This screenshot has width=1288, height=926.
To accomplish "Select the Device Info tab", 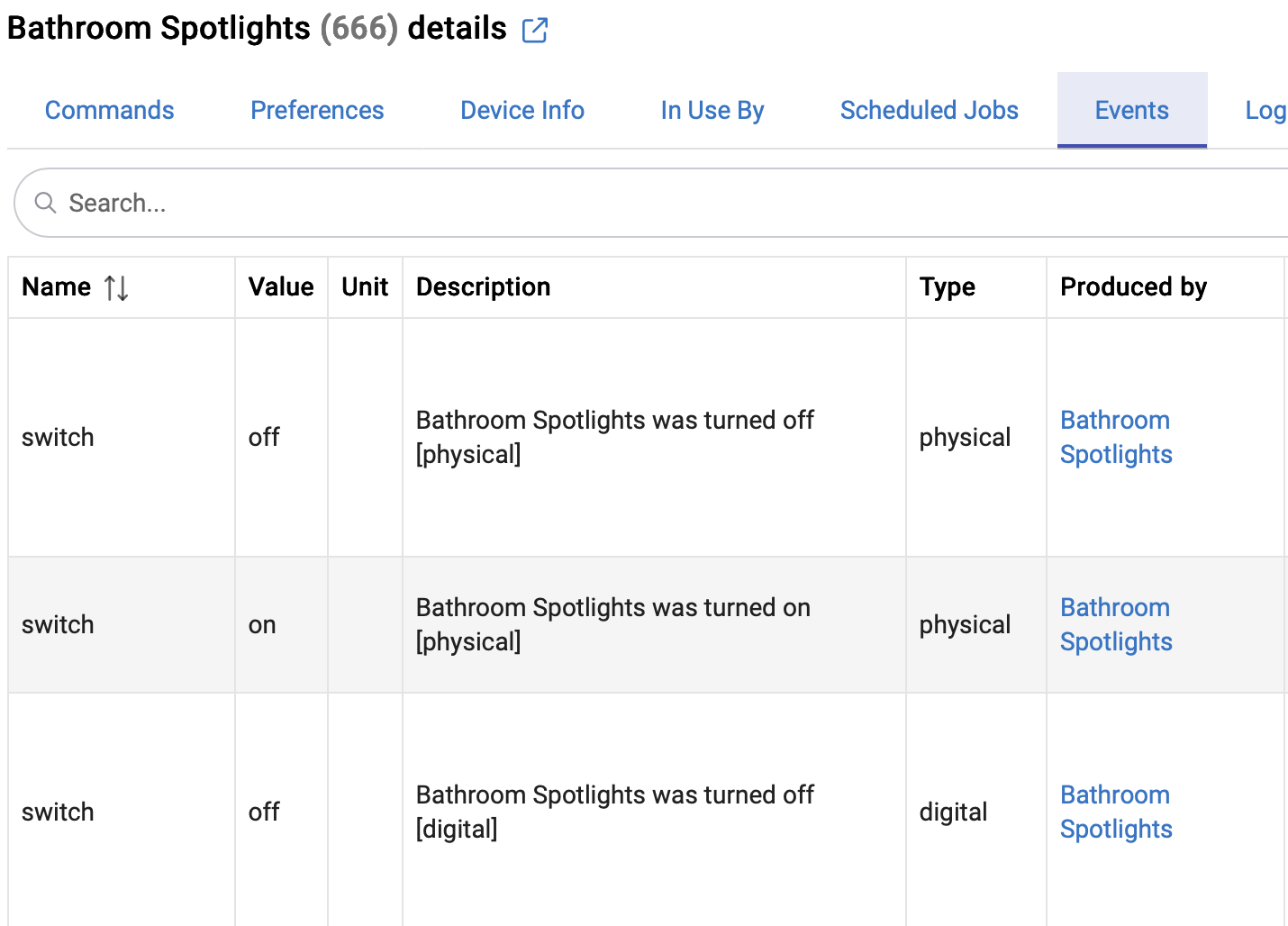I will [522, 110].
